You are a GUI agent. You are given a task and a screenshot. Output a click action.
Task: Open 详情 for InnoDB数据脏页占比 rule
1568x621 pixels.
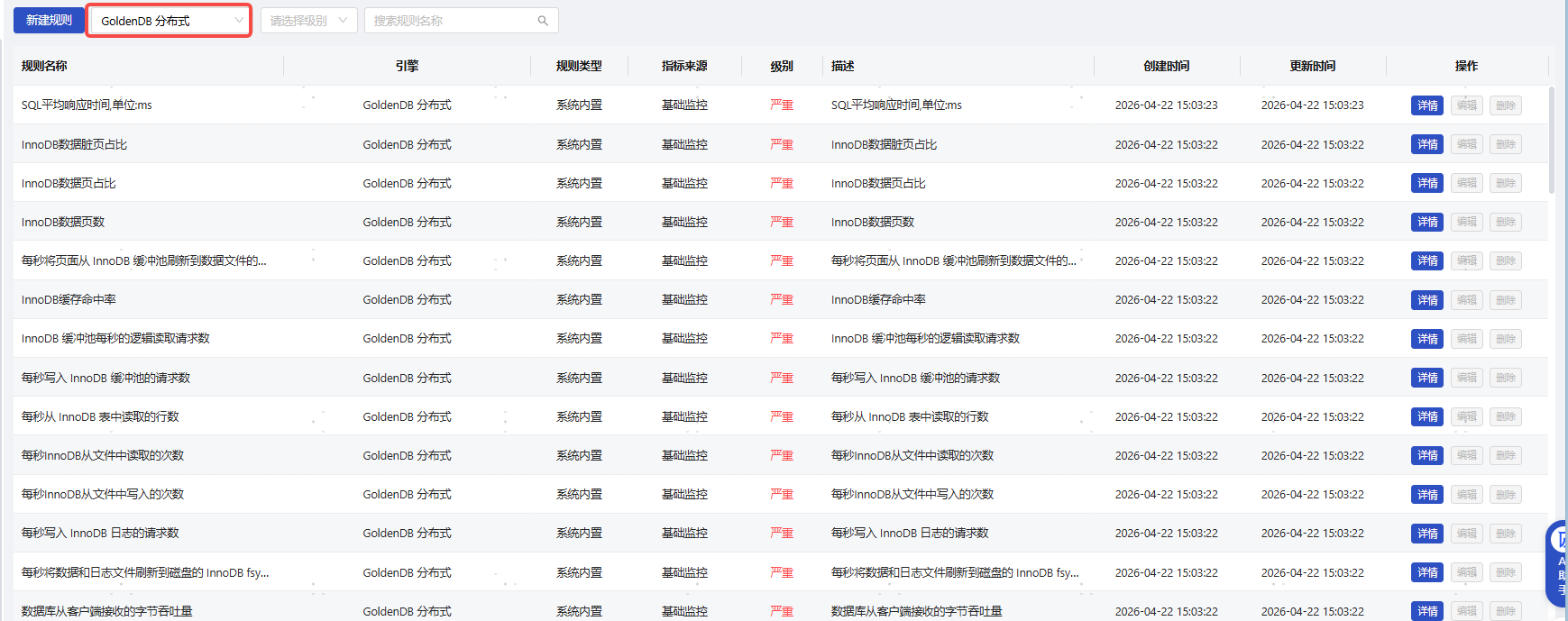(1427, 144)
